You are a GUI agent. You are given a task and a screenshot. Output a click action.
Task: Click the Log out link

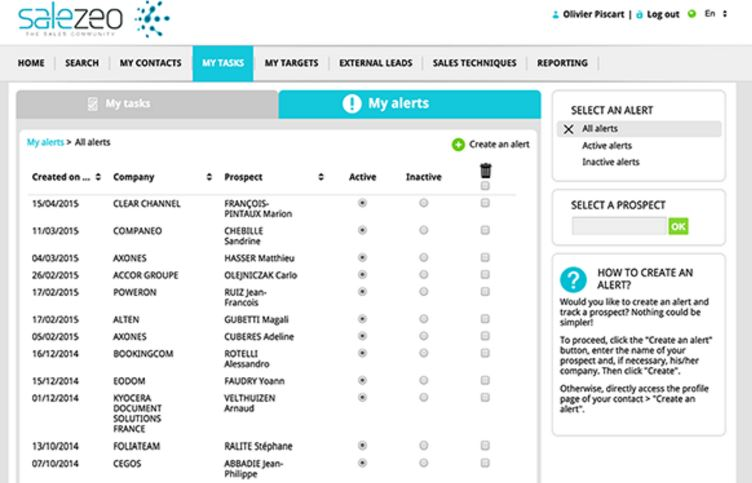(x=663, y=14)
